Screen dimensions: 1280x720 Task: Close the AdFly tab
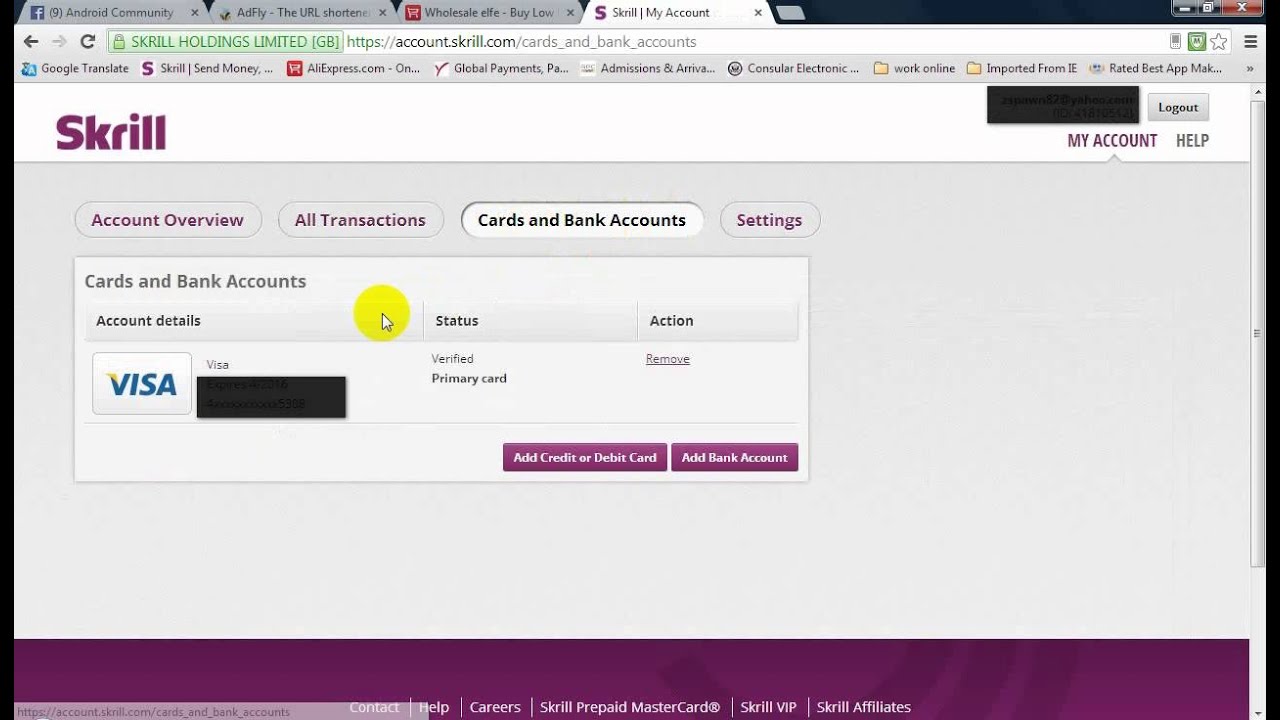coord(382,13)
